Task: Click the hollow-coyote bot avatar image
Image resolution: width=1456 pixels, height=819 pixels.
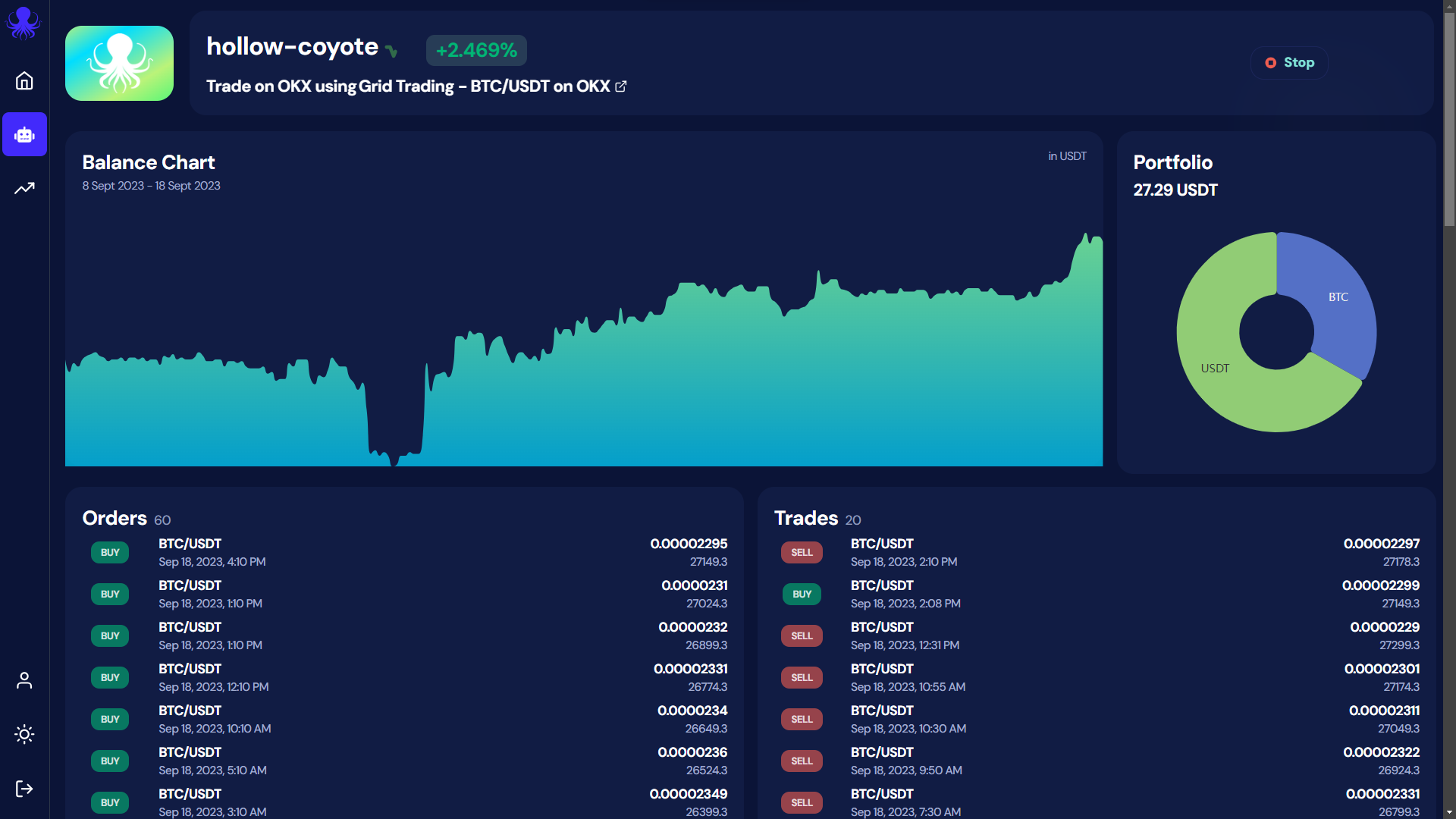Action: tap(119, 63)
